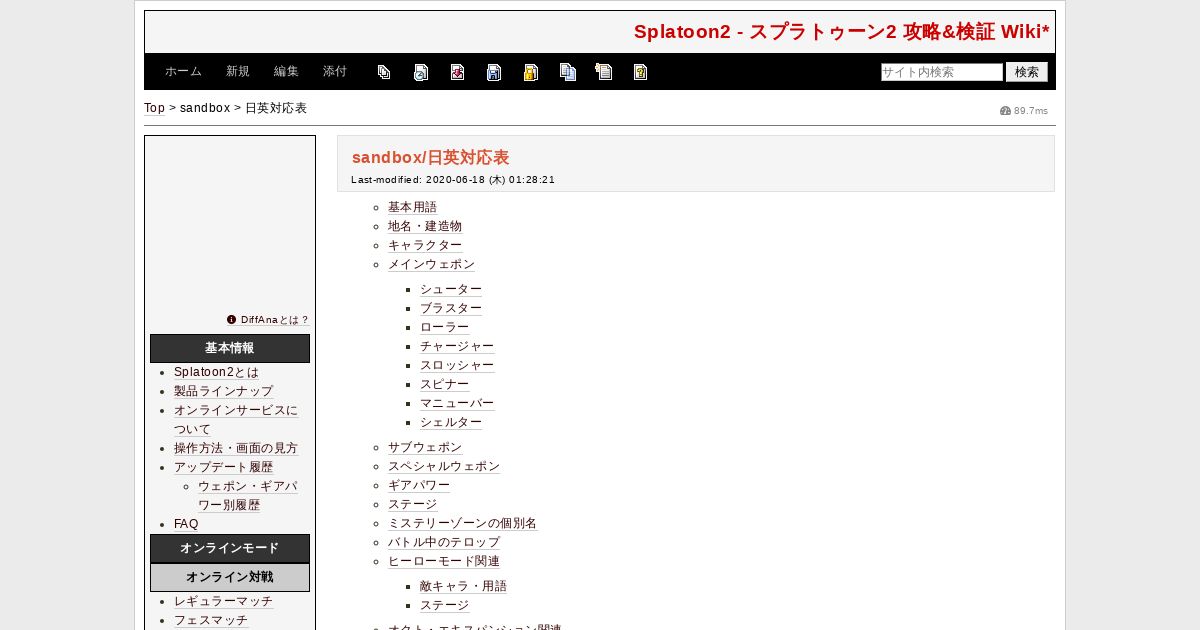Jump to スピナー subsection
1200x630 pixels.
click(444, 384)
